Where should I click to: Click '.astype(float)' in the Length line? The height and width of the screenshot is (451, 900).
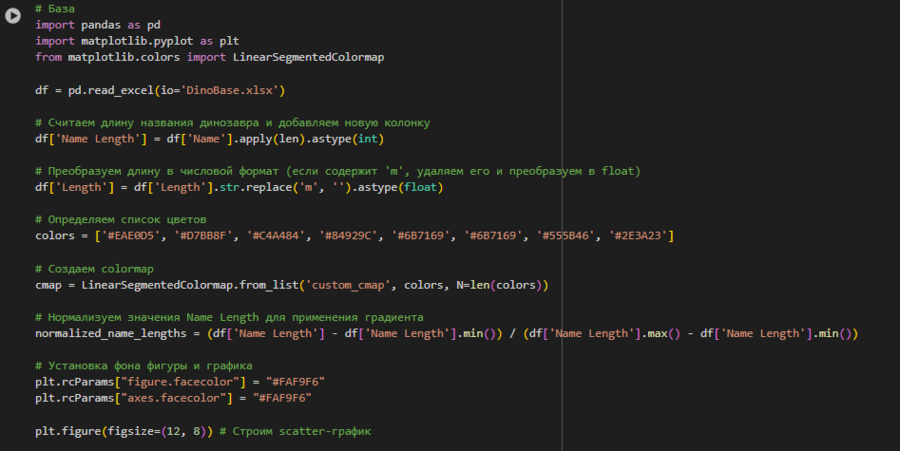click(x=397, y=187)
